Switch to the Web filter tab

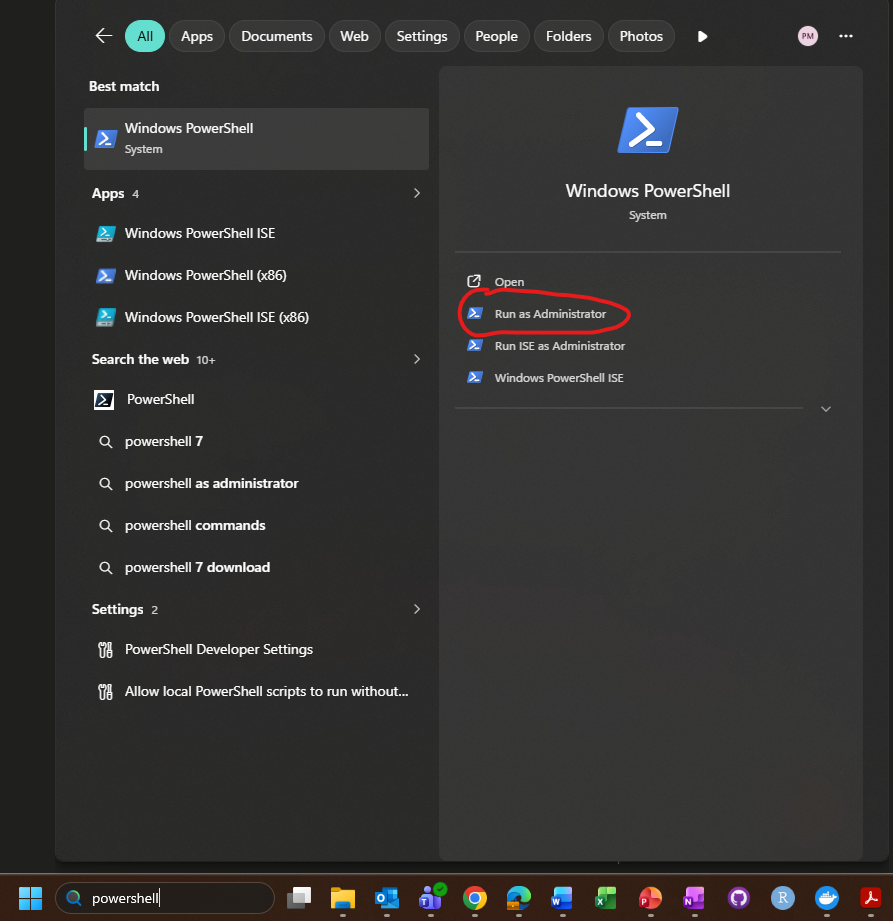point(354,36)
